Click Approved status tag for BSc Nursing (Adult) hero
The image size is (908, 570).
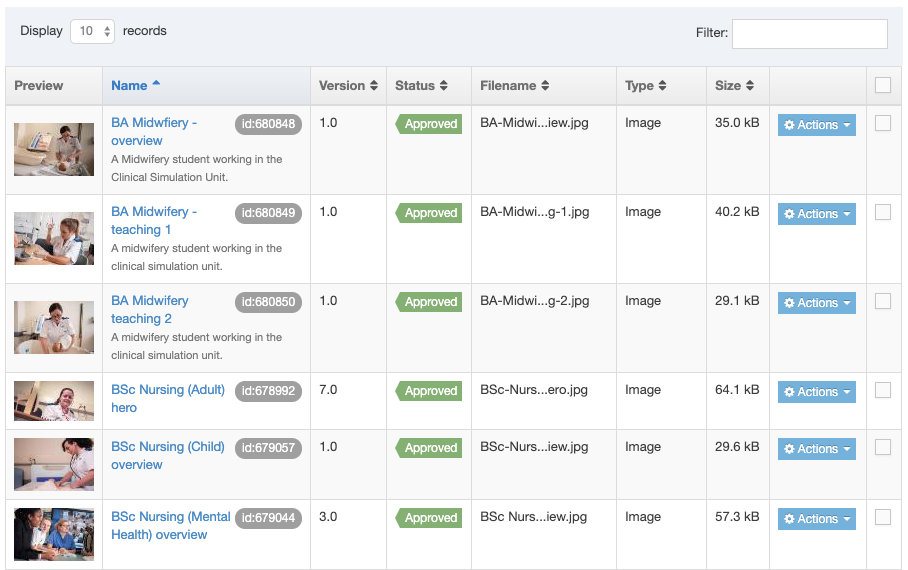click(429, 391)
